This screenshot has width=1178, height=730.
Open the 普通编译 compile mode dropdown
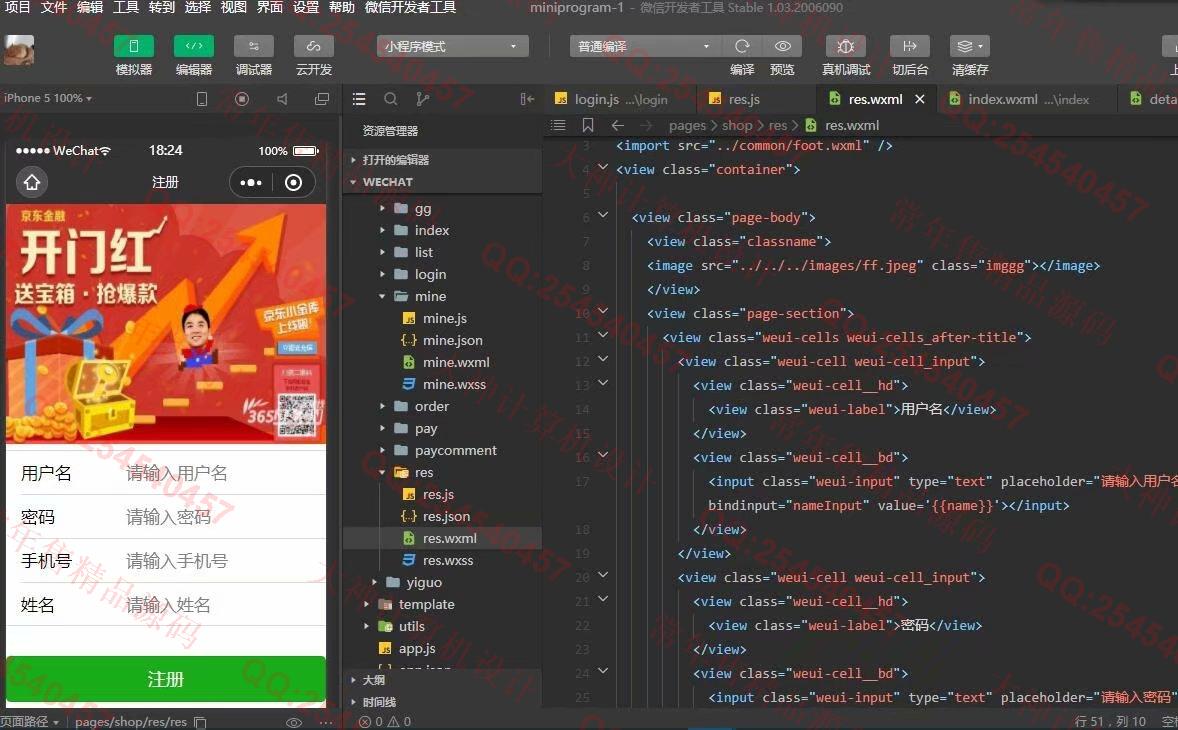pos(644,47)
